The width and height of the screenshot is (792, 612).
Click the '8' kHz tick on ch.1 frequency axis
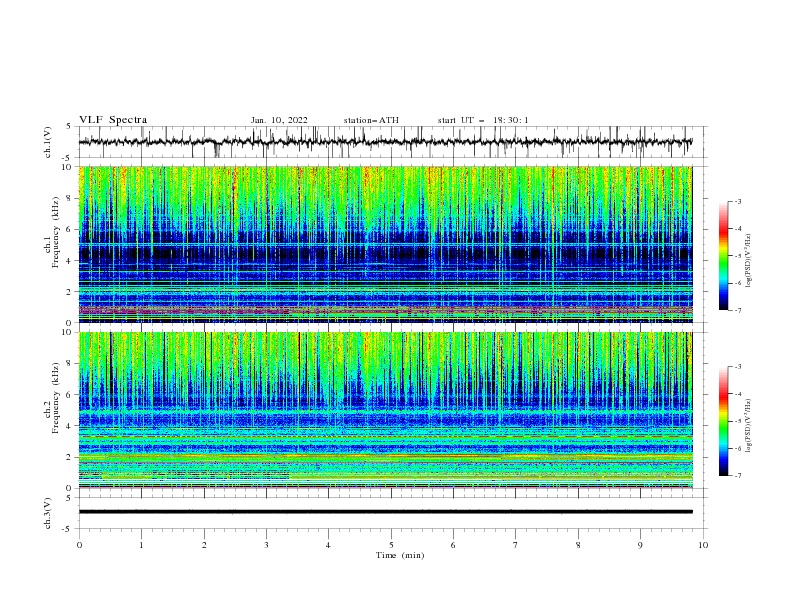click(70, 198)
